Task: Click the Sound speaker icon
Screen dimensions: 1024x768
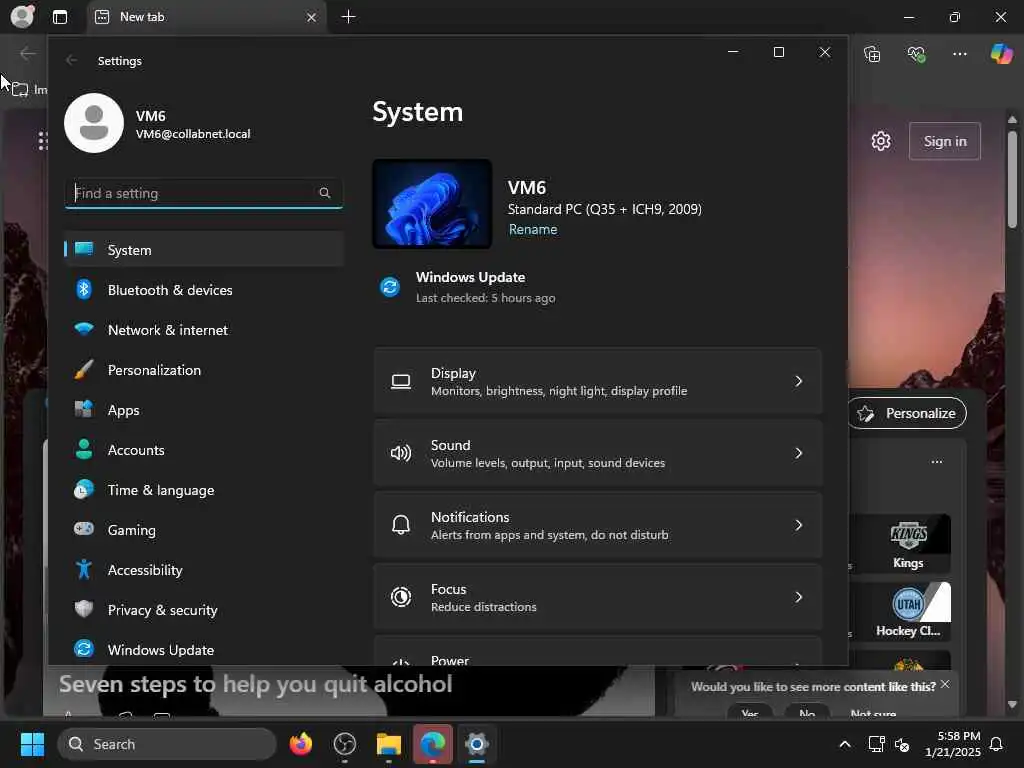Action: tap(401, 453)
